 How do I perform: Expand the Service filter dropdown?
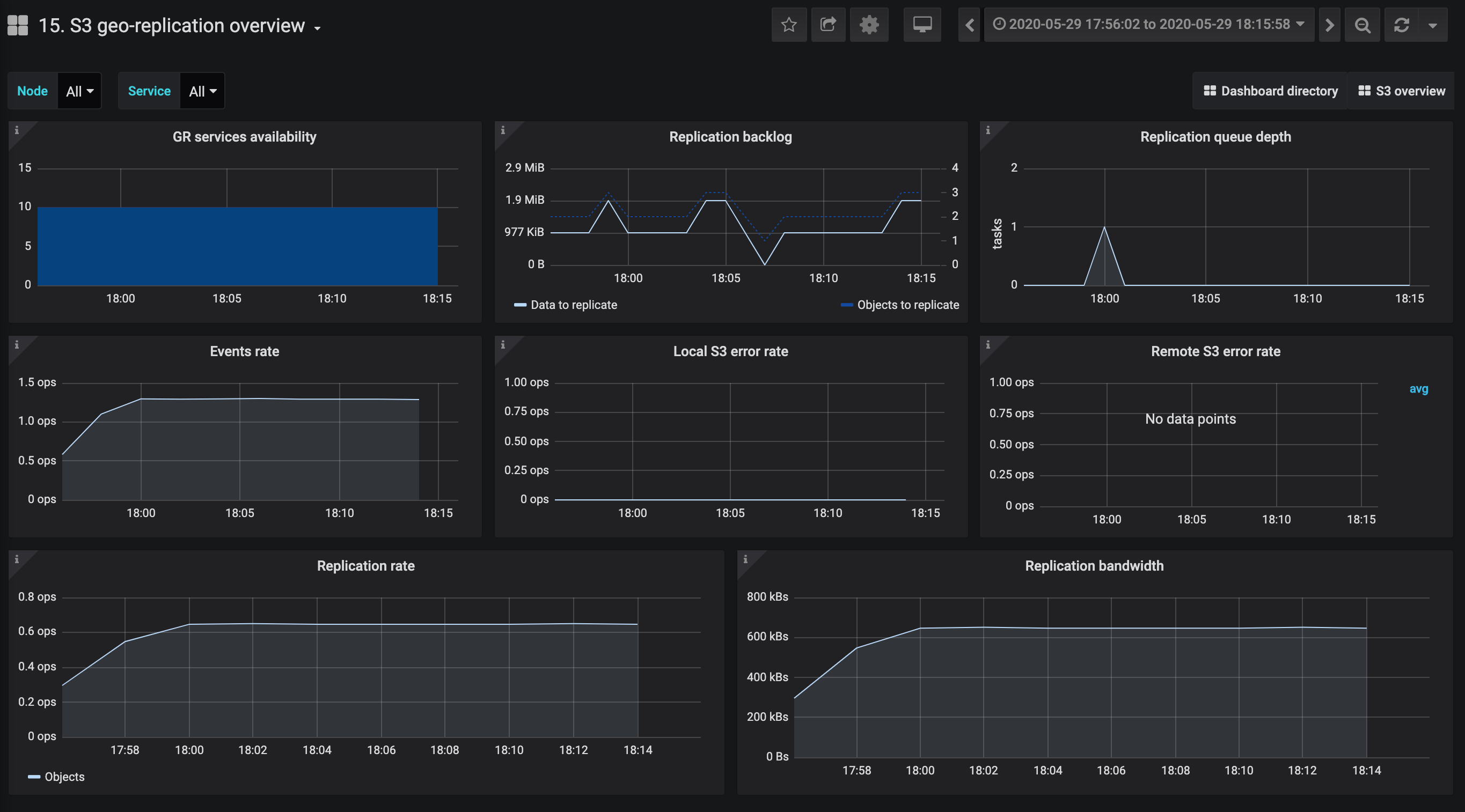[x=200, y=91]
